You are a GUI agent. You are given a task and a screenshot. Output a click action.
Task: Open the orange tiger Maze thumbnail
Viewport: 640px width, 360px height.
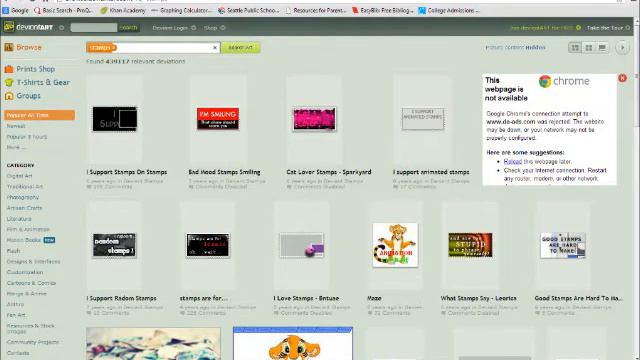[395, 245]
